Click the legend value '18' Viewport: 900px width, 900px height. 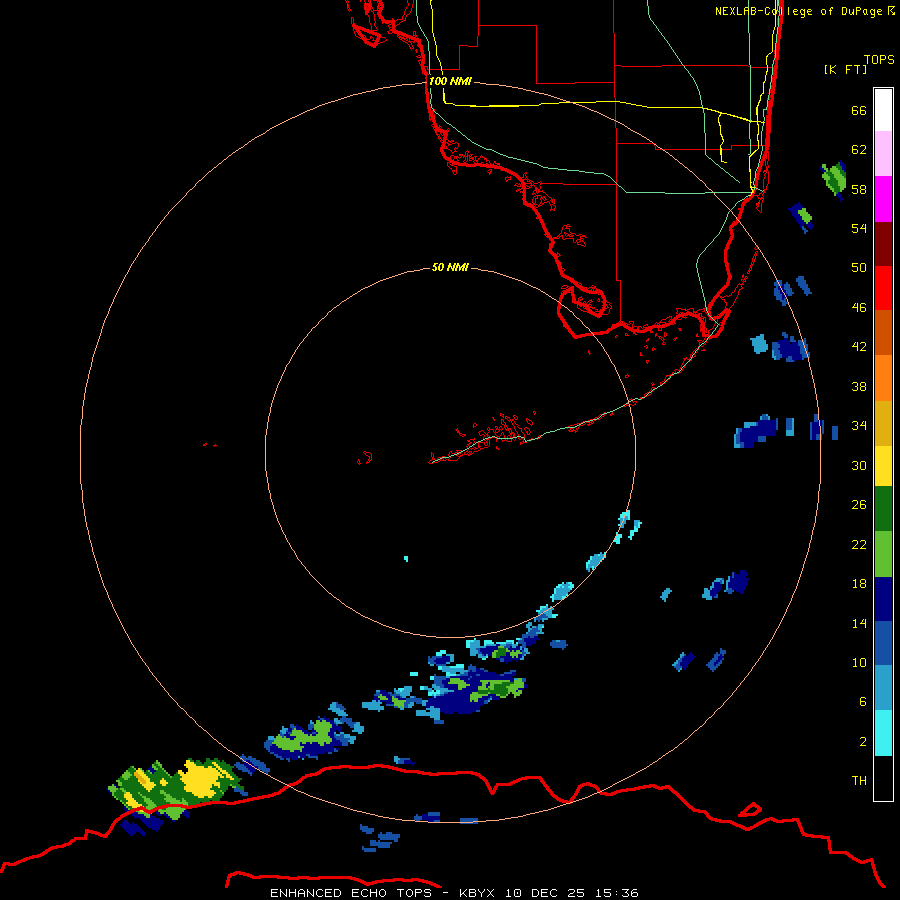tap(859, 584)
